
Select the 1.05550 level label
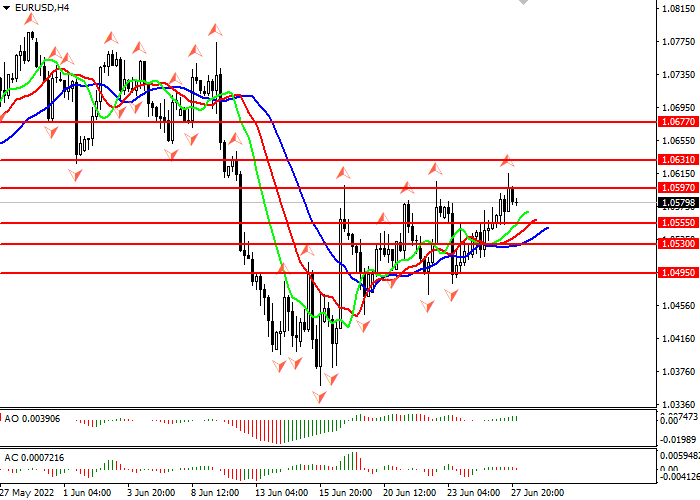(677, 223)
